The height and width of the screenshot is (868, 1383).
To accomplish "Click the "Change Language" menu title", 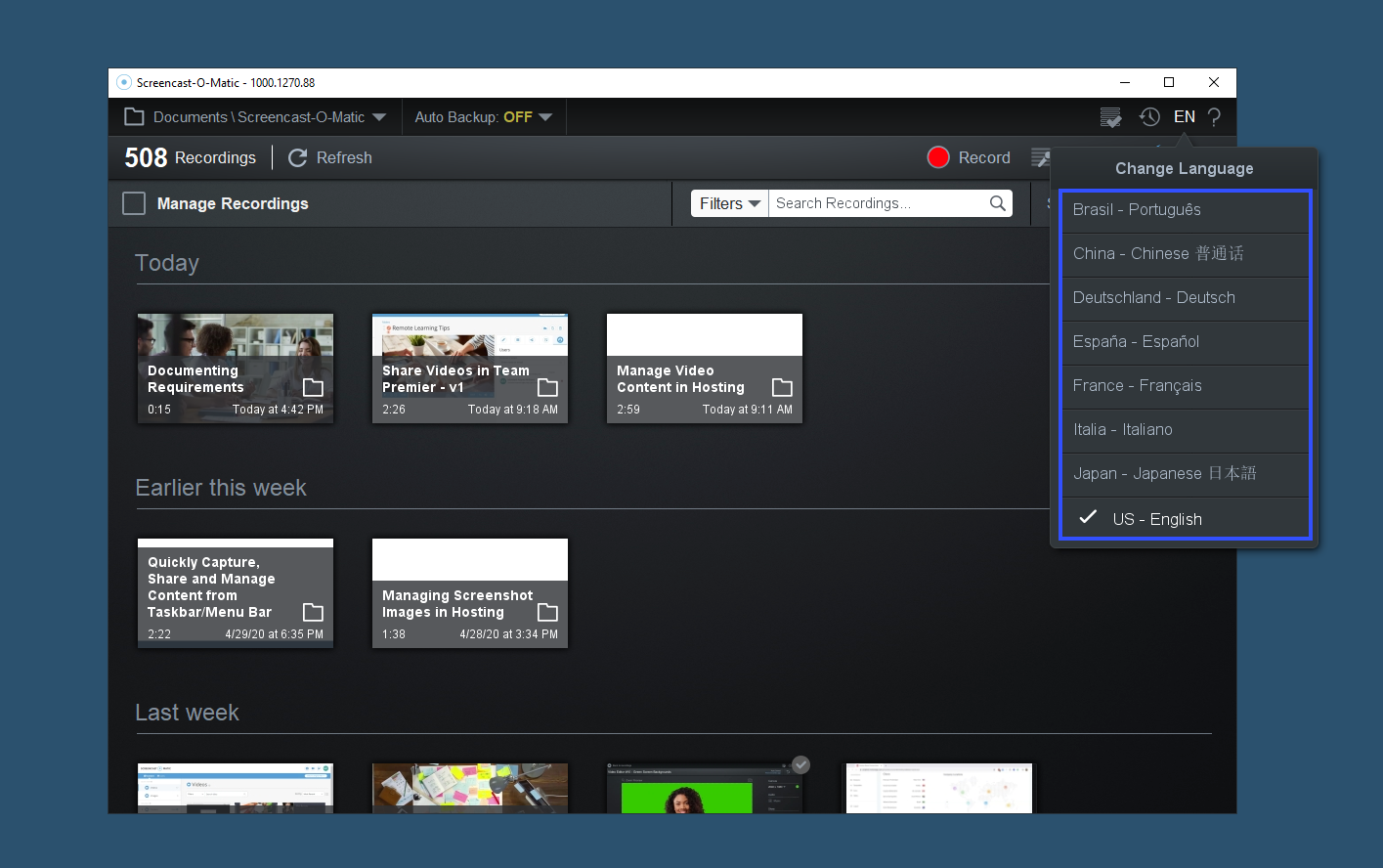I will pos(1185,168).
